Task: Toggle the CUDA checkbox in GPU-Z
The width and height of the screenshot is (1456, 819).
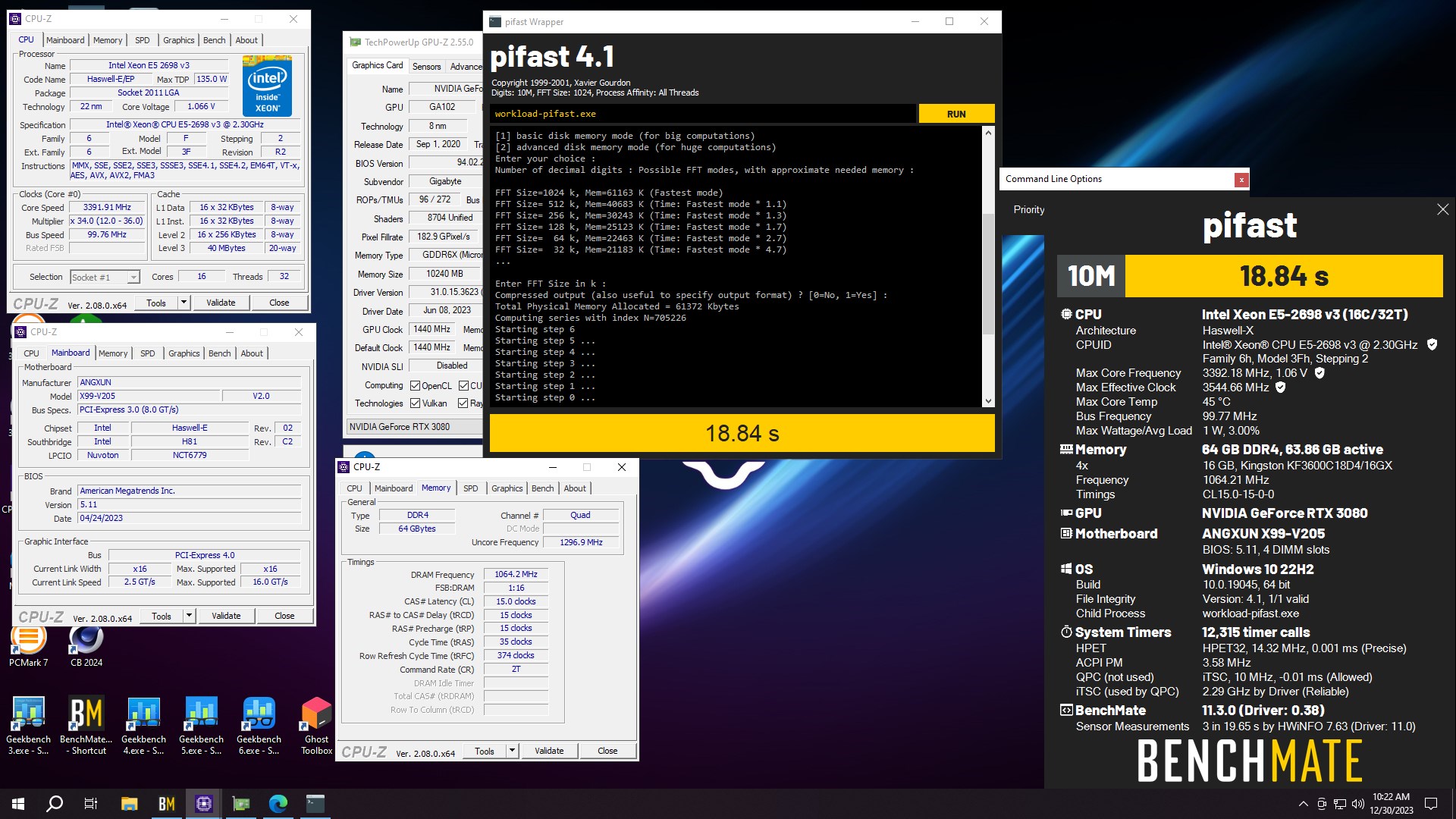Action: click(x=463, y=386)
